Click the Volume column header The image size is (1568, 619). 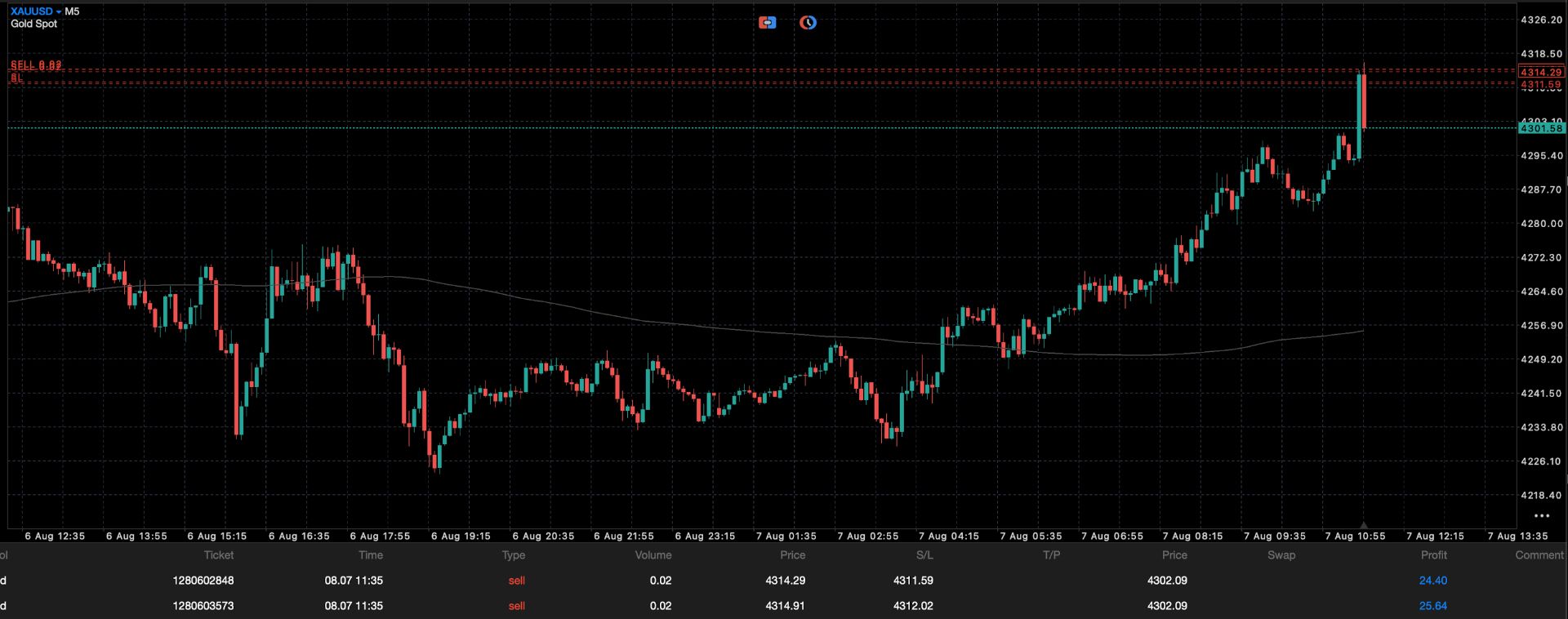653,555
